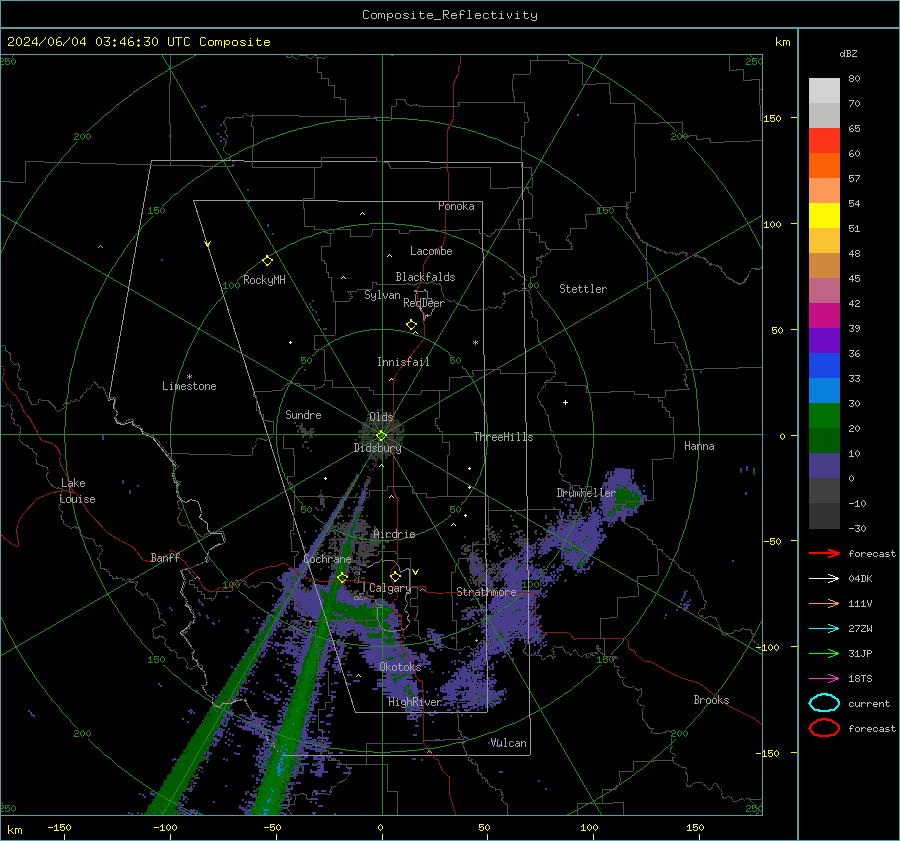Select the magenta 39-42 dBZ swatch
This screenshot has width=900, height=841.
point(824,316)
